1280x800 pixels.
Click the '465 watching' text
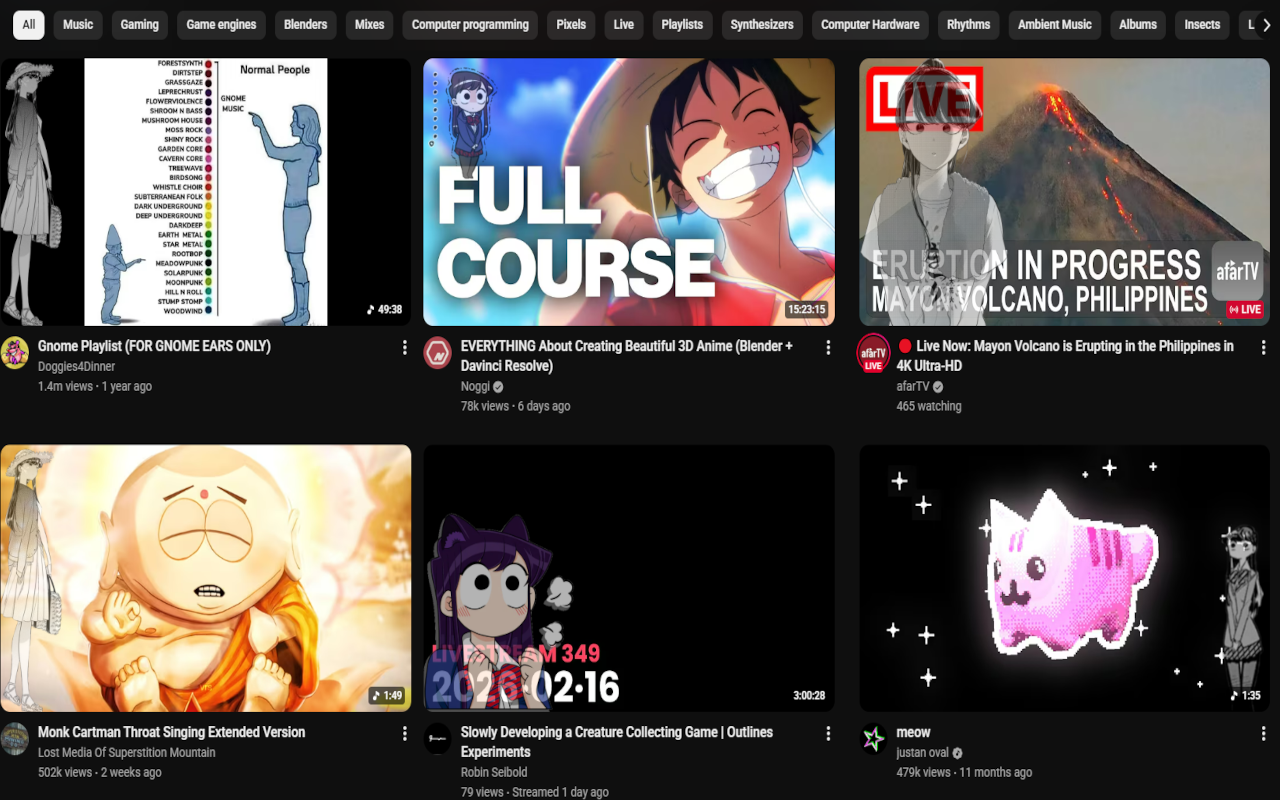[929, 407]
